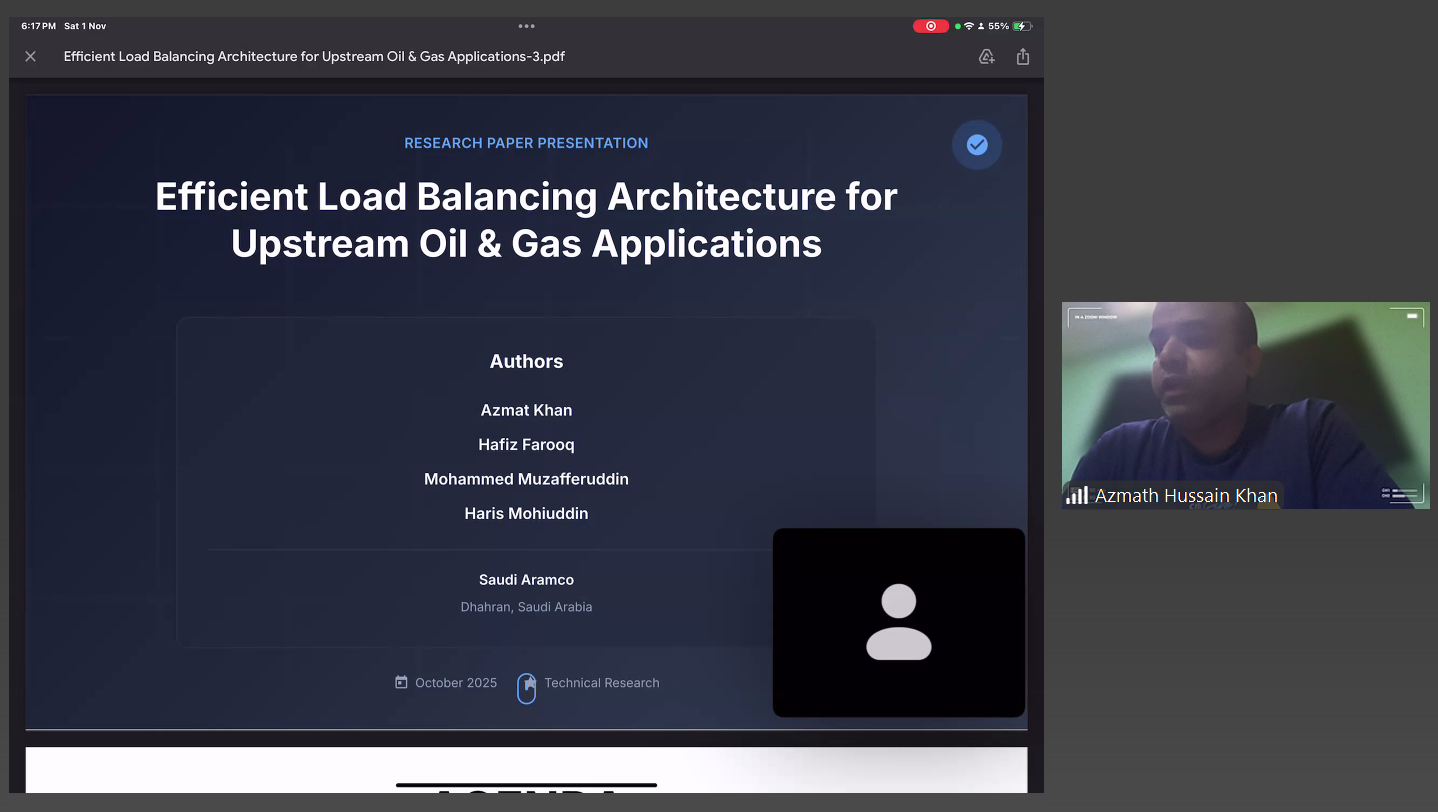Viewport: 1438px width, 812px height.
Task: Tap the battery indicator in status bar
Action: [x=1021, y=26]
